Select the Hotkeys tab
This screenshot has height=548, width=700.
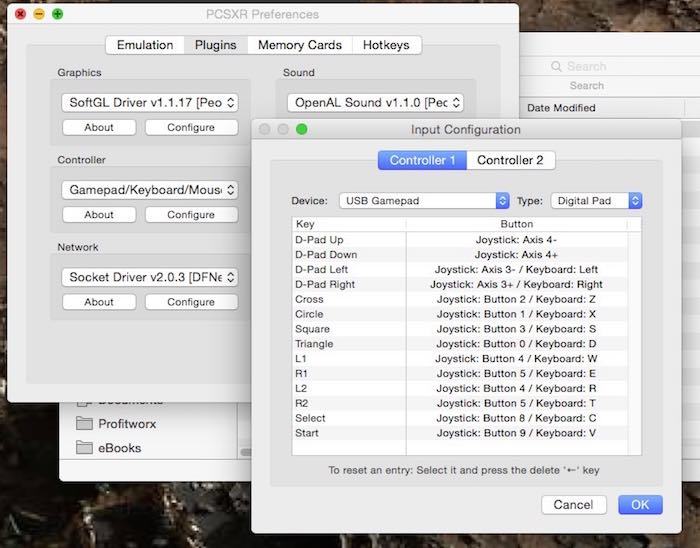(x=385, y=45)
